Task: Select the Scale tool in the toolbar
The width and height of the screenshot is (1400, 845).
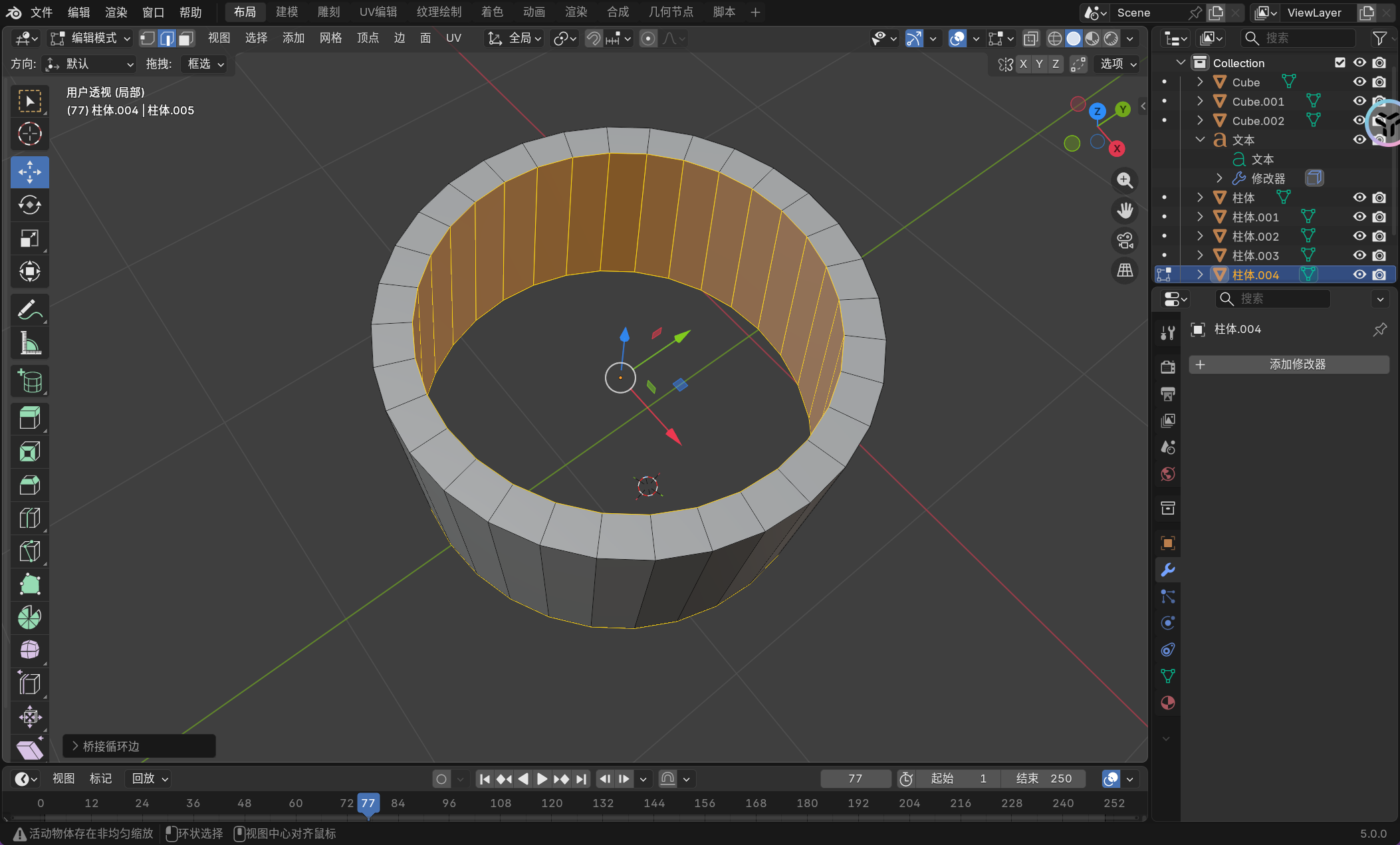Action: 29,239
